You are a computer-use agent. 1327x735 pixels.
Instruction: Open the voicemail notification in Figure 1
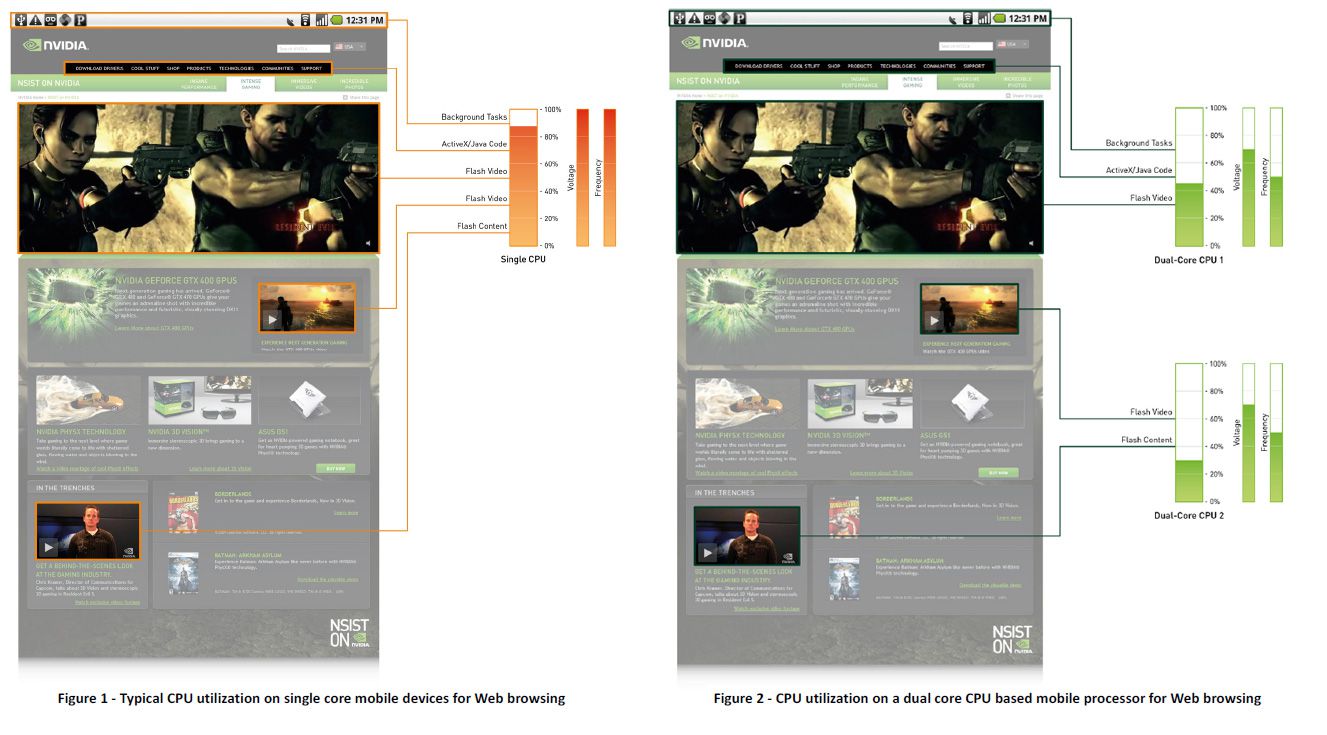coord(50,20)
